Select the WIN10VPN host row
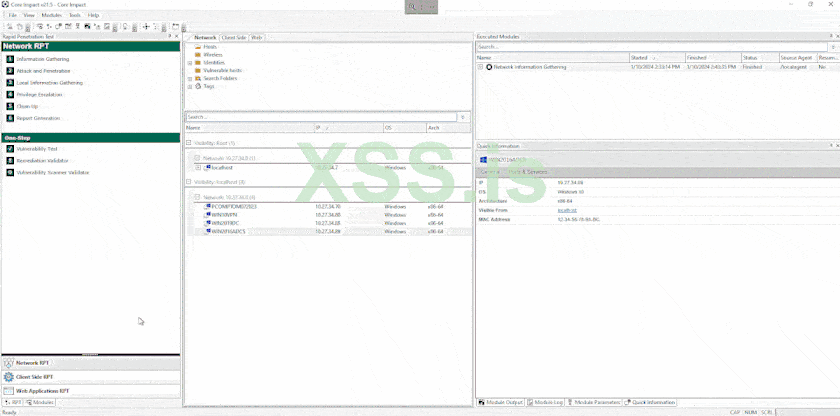This screenshot has height=416, width=840. click(x=328, y=215)
